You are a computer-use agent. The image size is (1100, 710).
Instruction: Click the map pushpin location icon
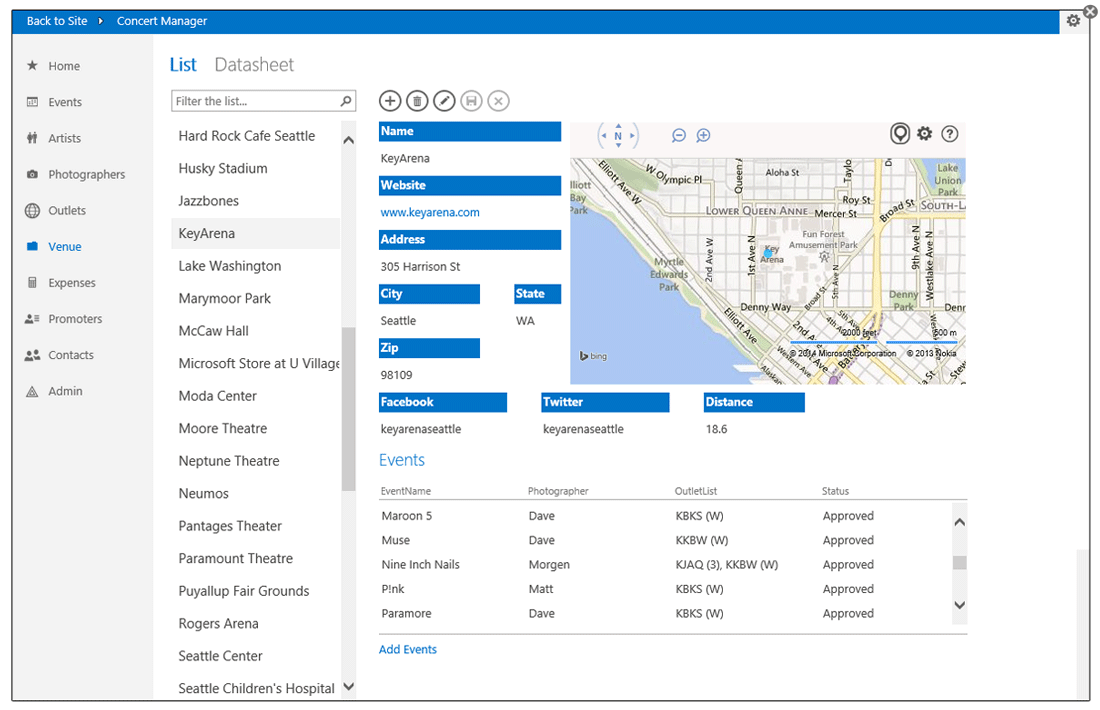click(x=900, y=133)
